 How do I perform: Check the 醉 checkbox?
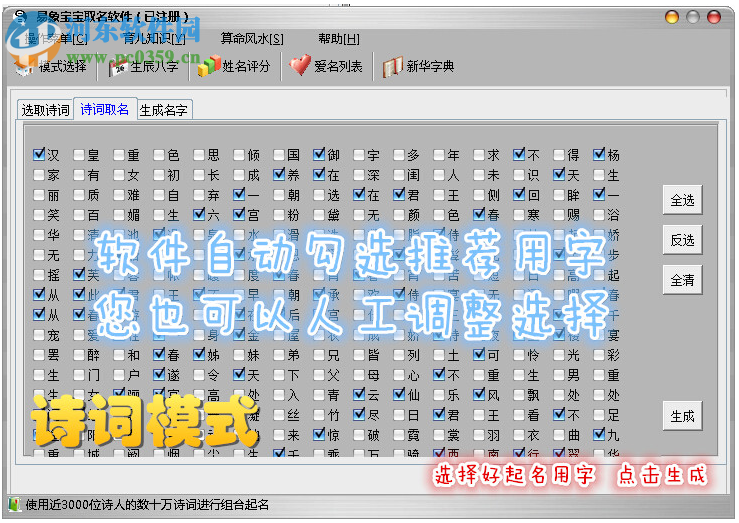click(79, 355)
